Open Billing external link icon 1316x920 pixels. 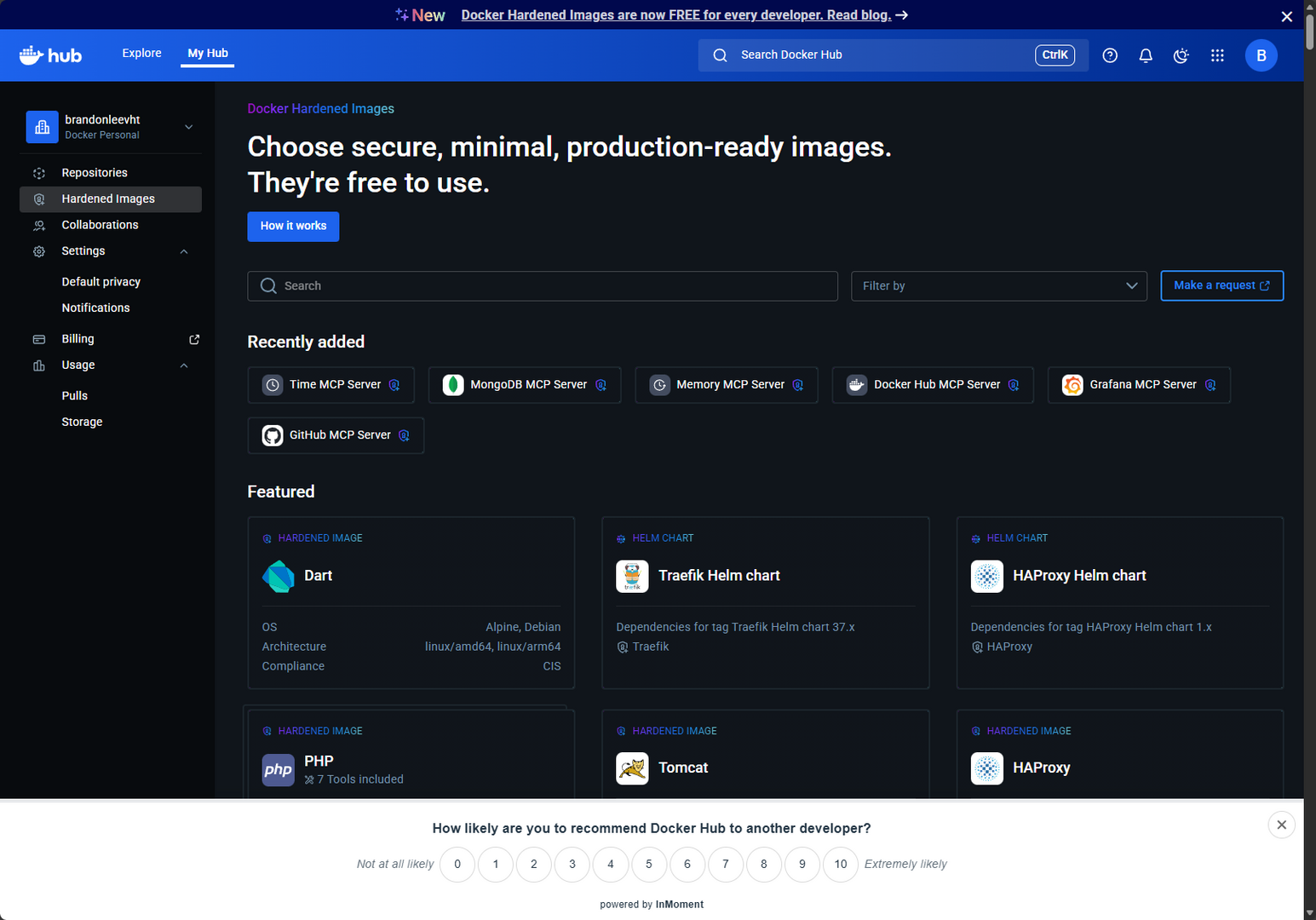point(194,339)
